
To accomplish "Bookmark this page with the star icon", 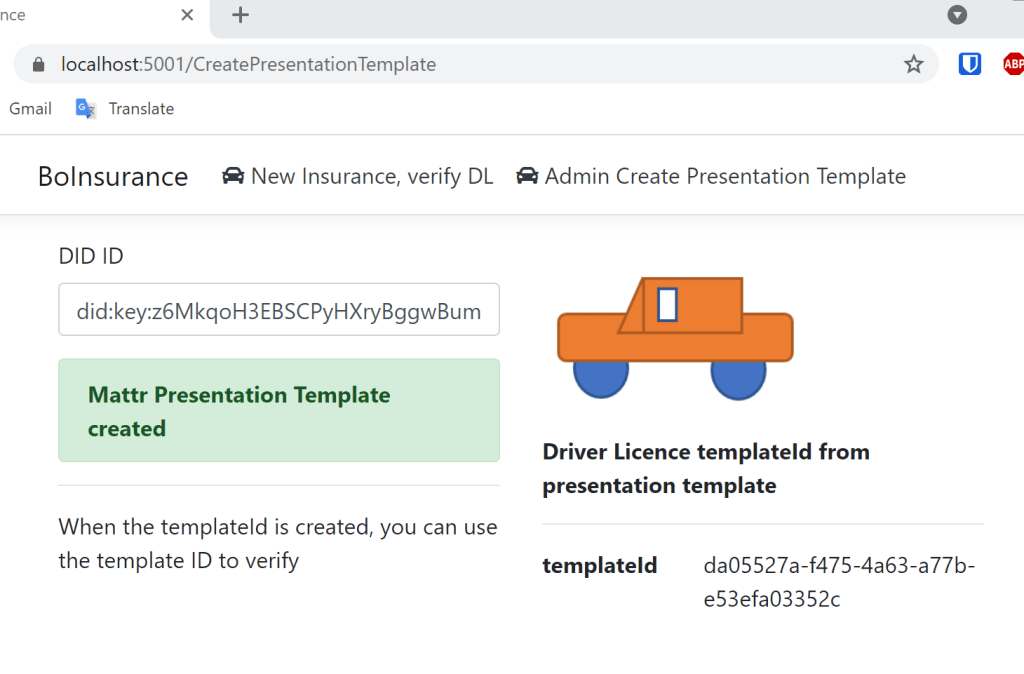I will [913, 65].
